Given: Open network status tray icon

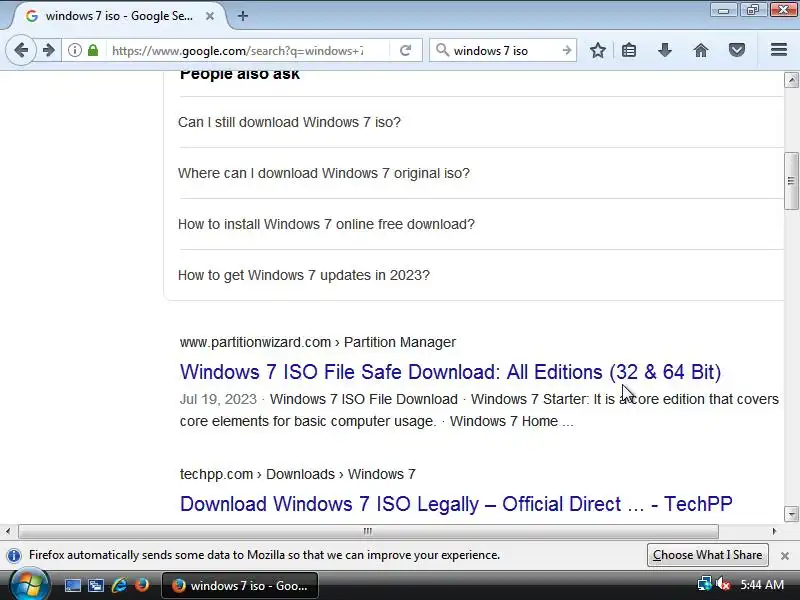Looking at the screenshot, I should (705, 584).
